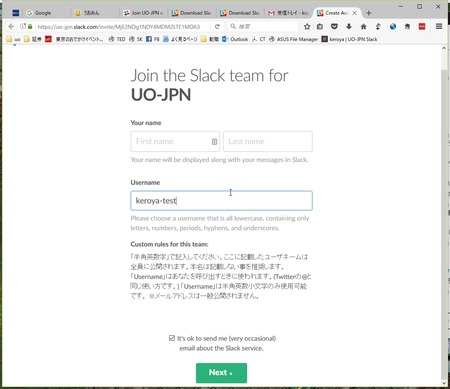Image resolution: width=450 pixels, height=389 pixels.
Task: Save the page to Pocket
Action: click(334, 27)
